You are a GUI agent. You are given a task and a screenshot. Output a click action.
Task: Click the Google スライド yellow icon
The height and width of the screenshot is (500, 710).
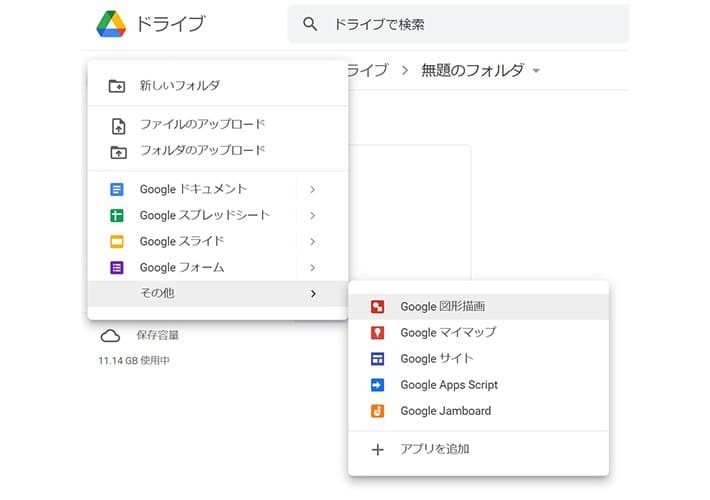(x=117, y=241)
